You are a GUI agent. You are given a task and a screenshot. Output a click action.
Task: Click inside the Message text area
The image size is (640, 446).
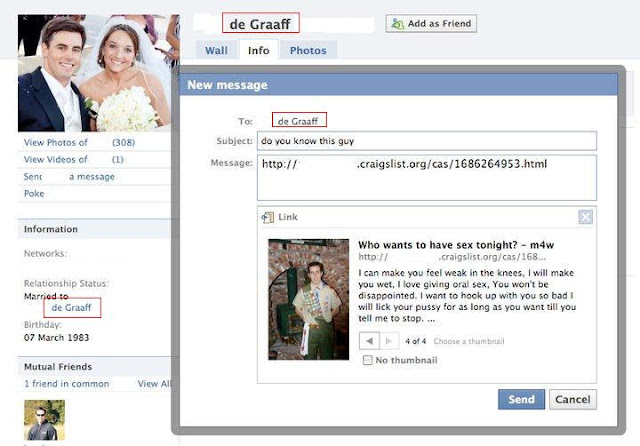[x=427, y=178]
